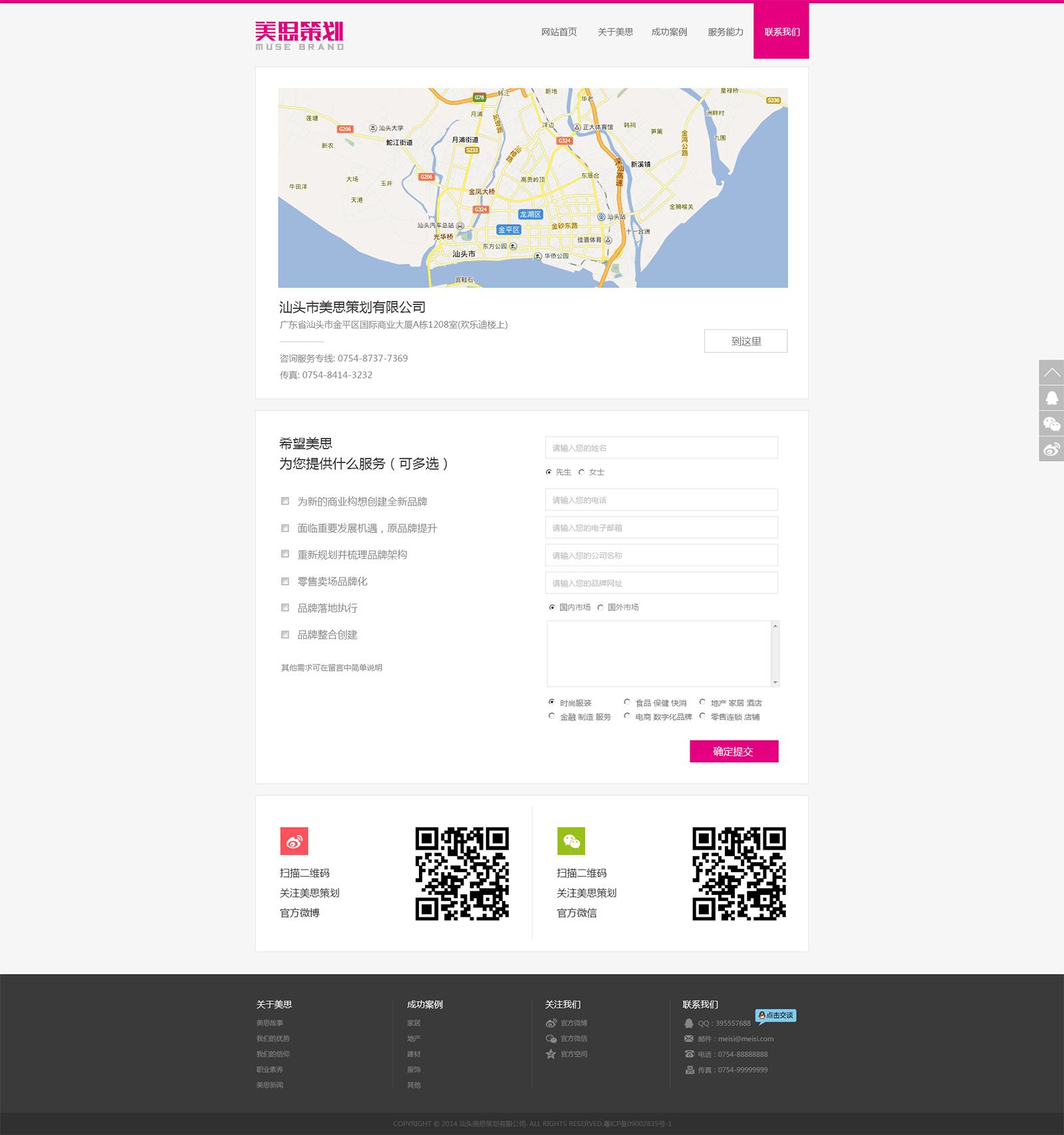Image resolution: width=1064 pixels, height=1135 pixels.
Task: Open footer case link 家居
Action: 414,1023
